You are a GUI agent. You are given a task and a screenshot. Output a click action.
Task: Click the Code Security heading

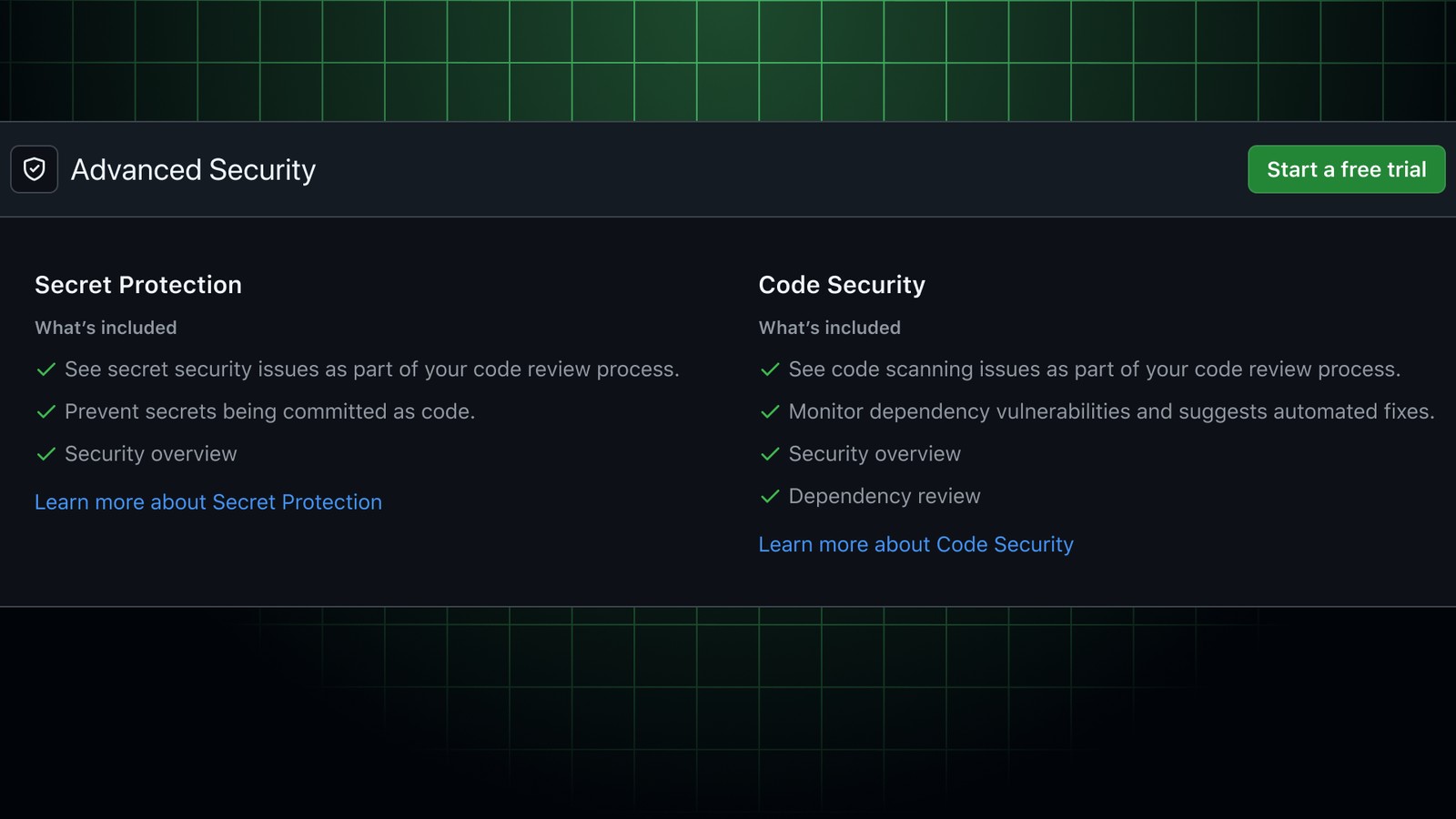point(842,285)
